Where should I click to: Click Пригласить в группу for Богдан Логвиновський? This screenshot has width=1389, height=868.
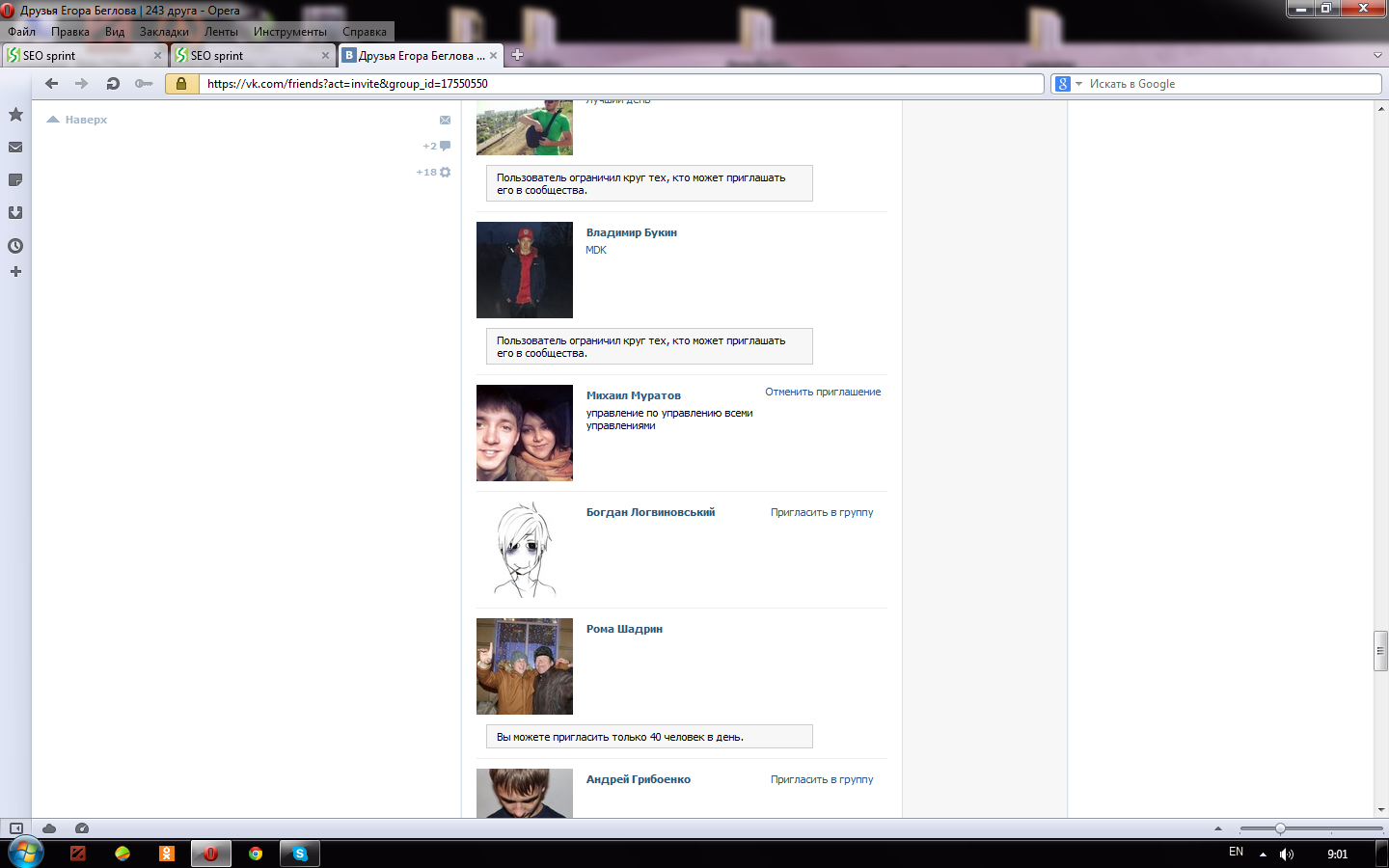(822, 512)
